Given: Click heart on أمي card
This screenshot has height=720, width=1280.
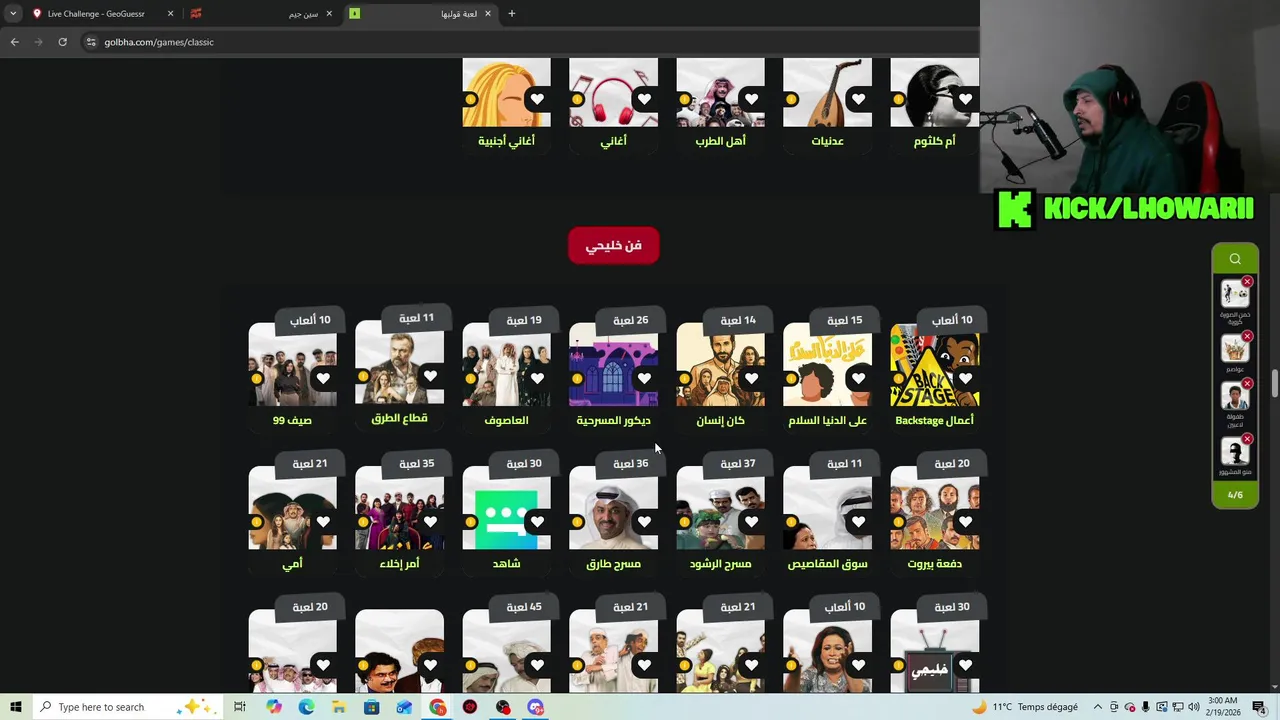Looking at the screenshot, I should (x=323, y=522).
